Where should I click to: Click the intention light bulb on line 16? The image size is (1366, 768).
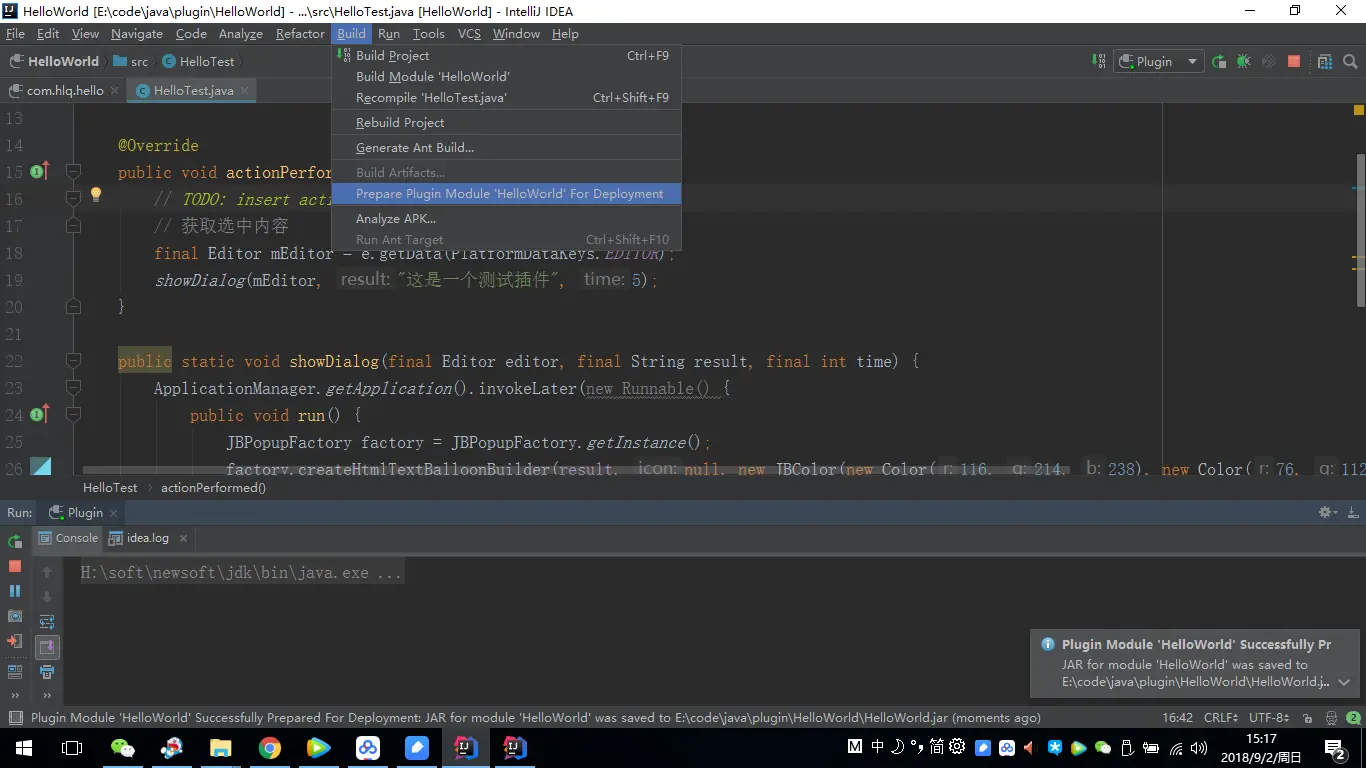96,195
